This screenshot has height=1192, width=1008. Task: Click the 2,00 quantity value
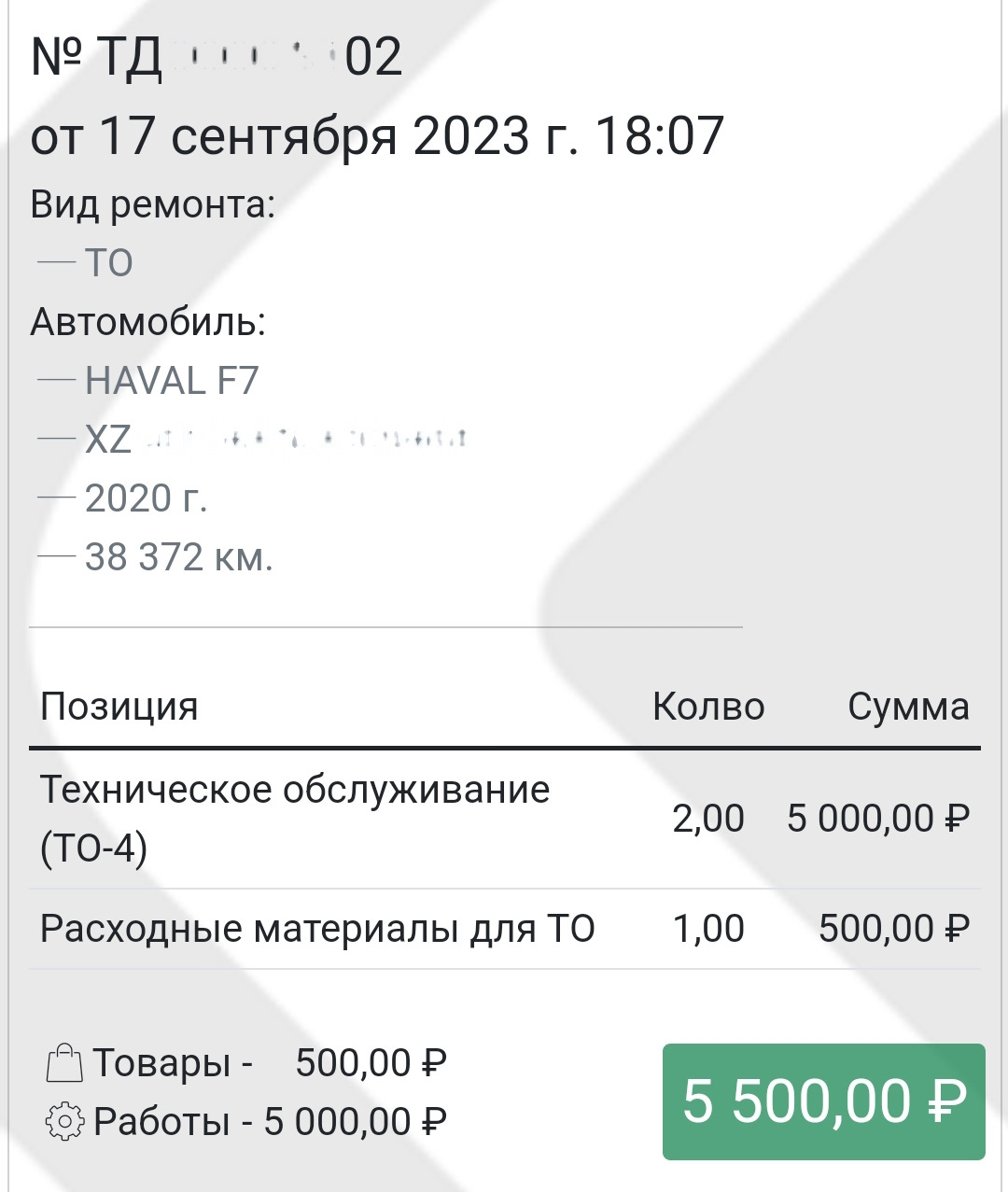click(708, 819)
